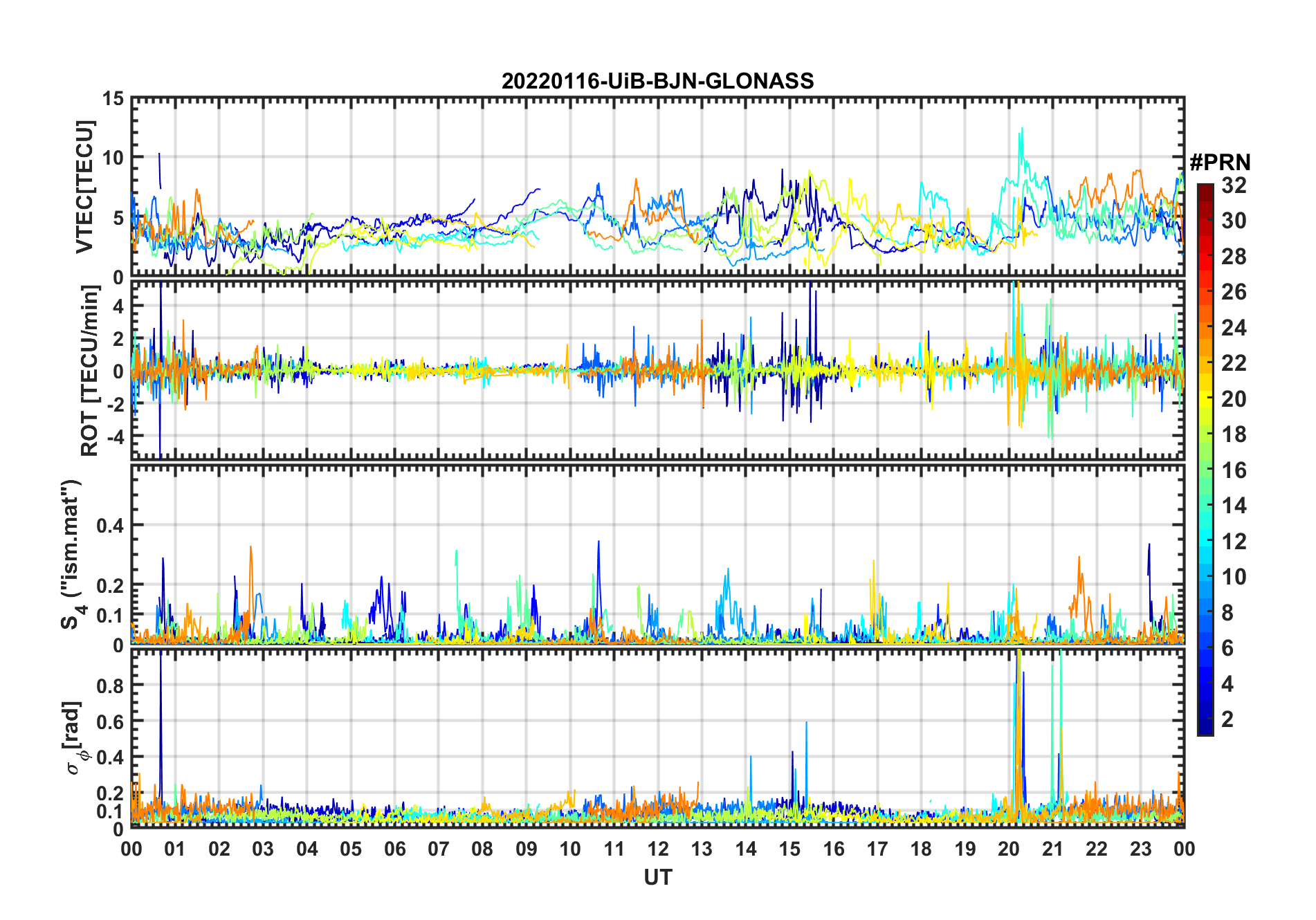The image size is (1316, 920).
Task: Click the colorbar tick label 32
Action: (1234, 185)
